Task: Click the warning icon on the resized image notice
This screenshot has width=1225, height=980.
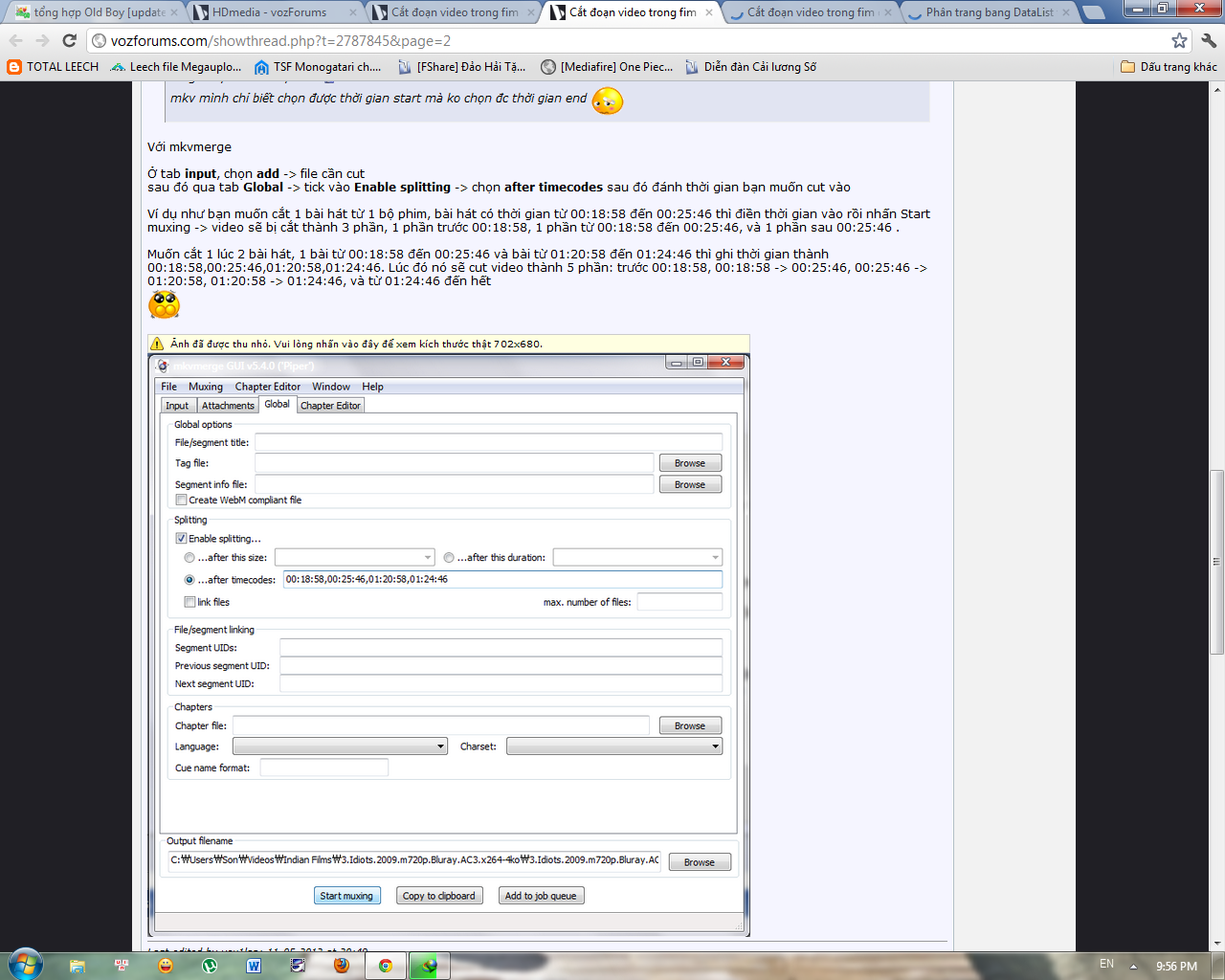Action: 157,344
